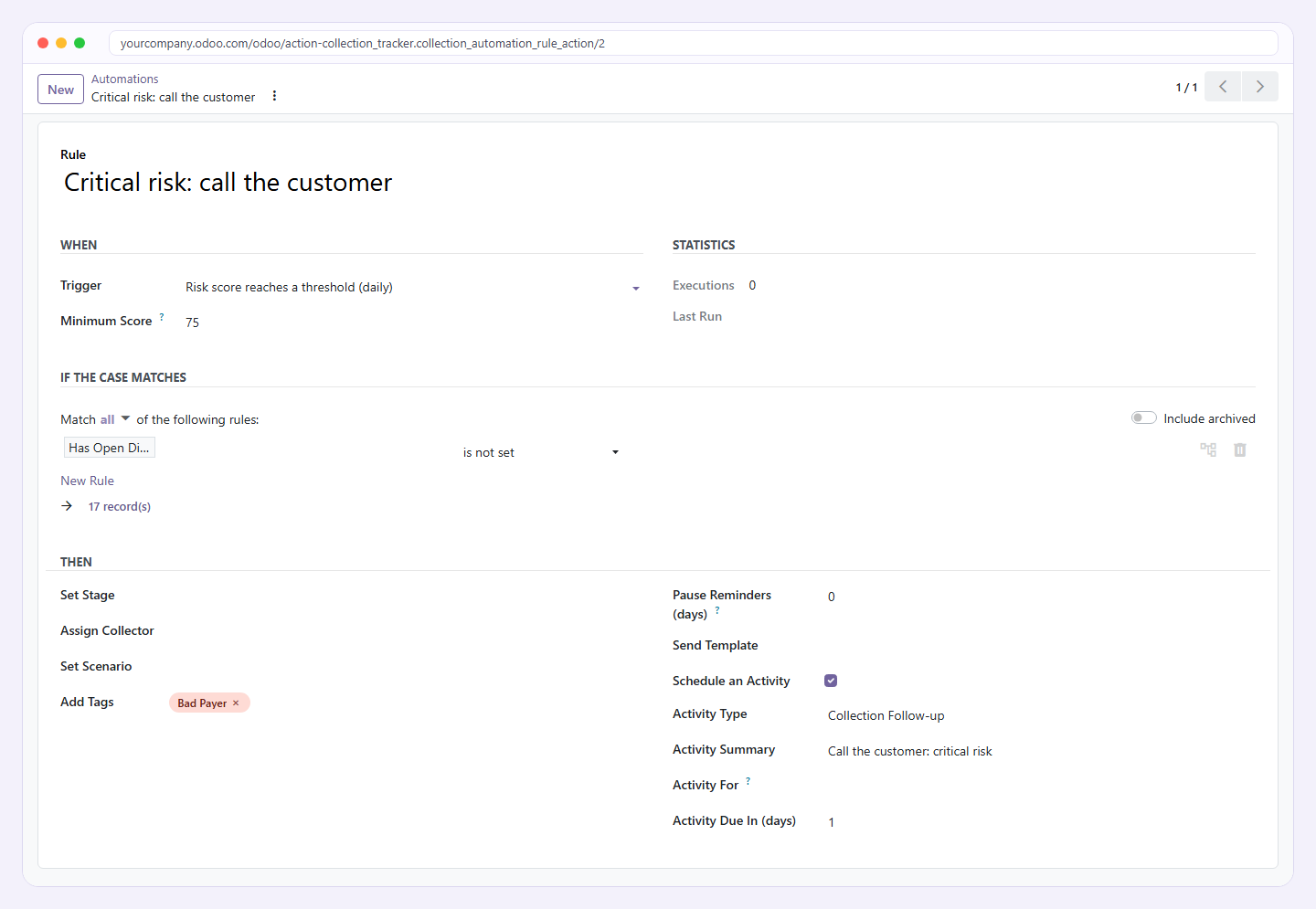Click the Bad Payer tag

209,703
